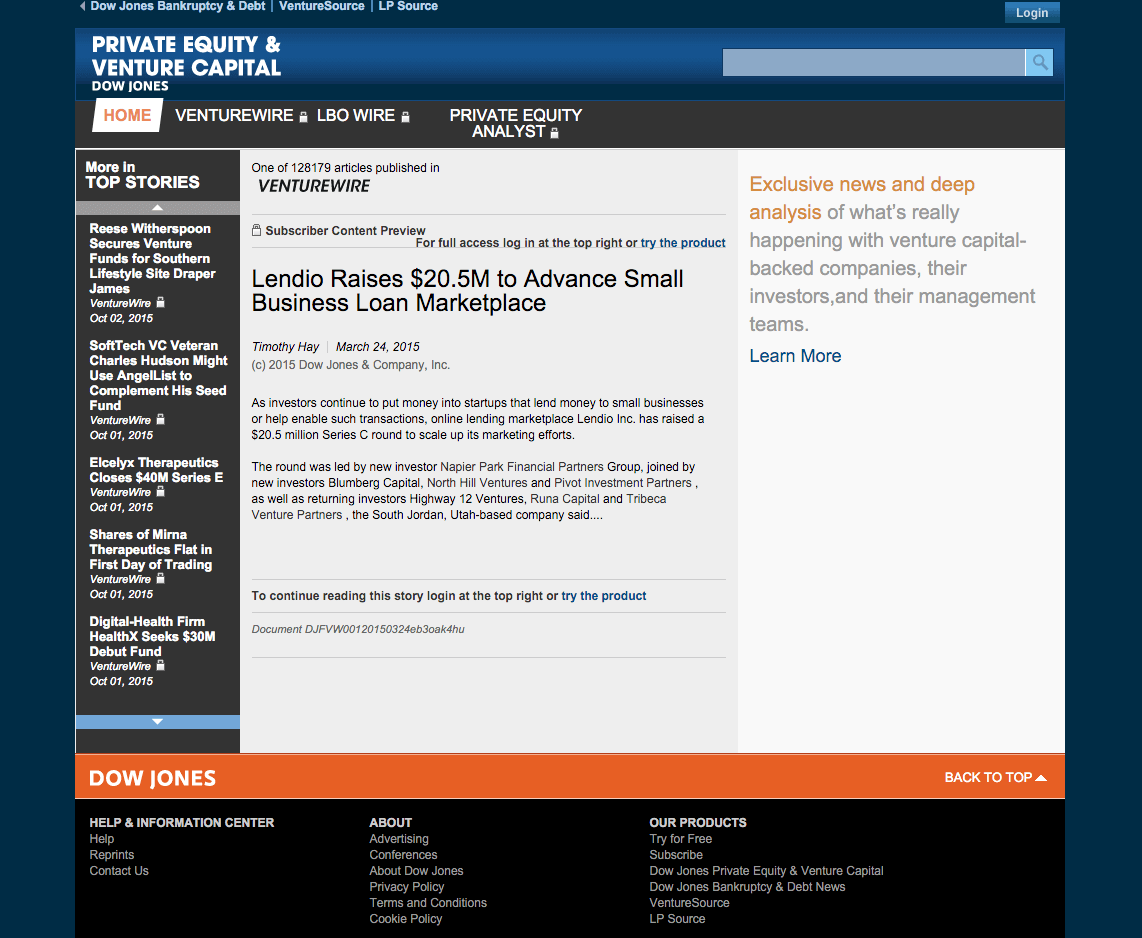Open Try for Free footer link

pyautogui.click(x=681, y=839)
